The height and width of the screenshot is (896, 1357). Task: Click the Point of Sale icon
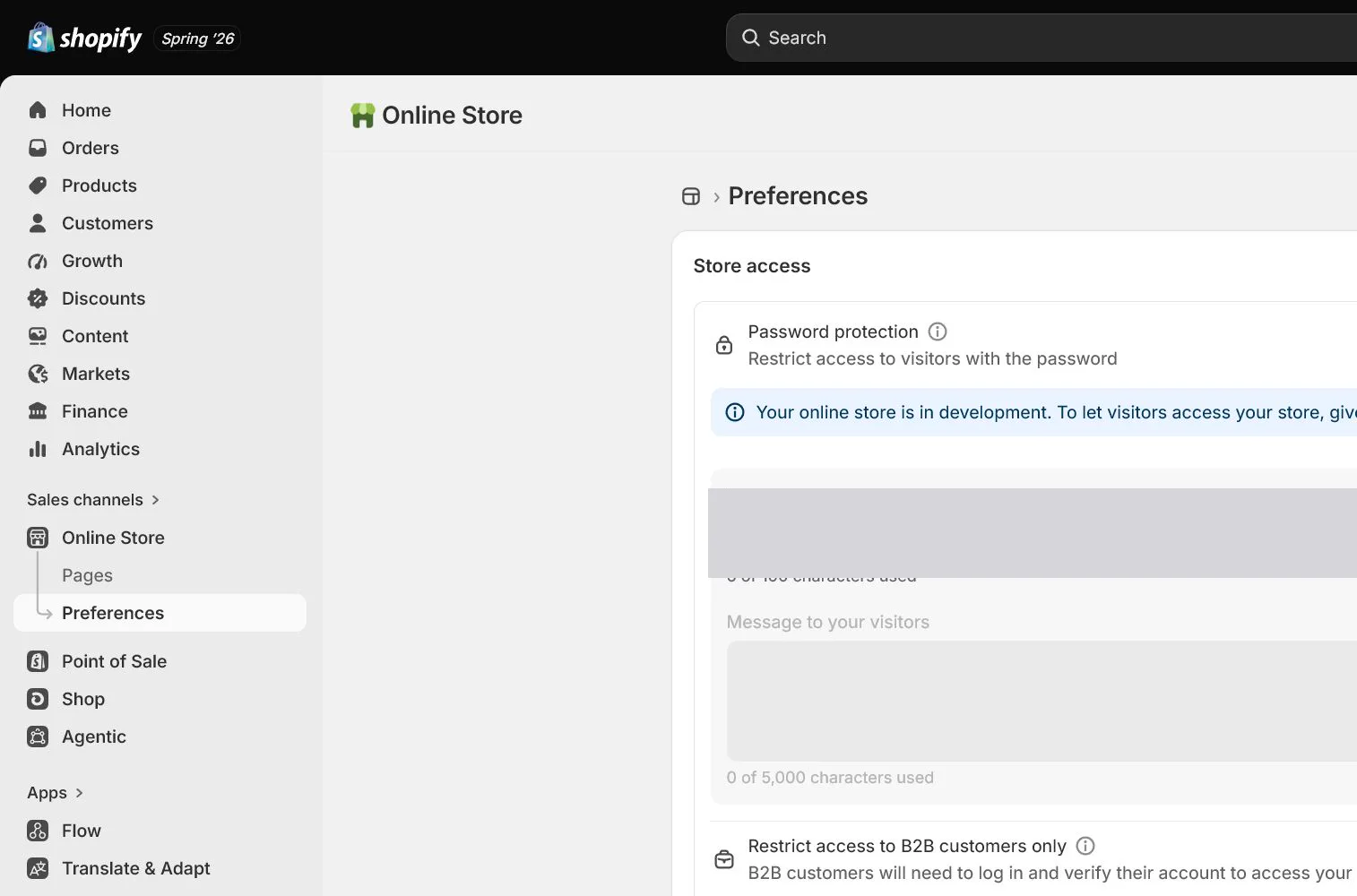(38, 661)
